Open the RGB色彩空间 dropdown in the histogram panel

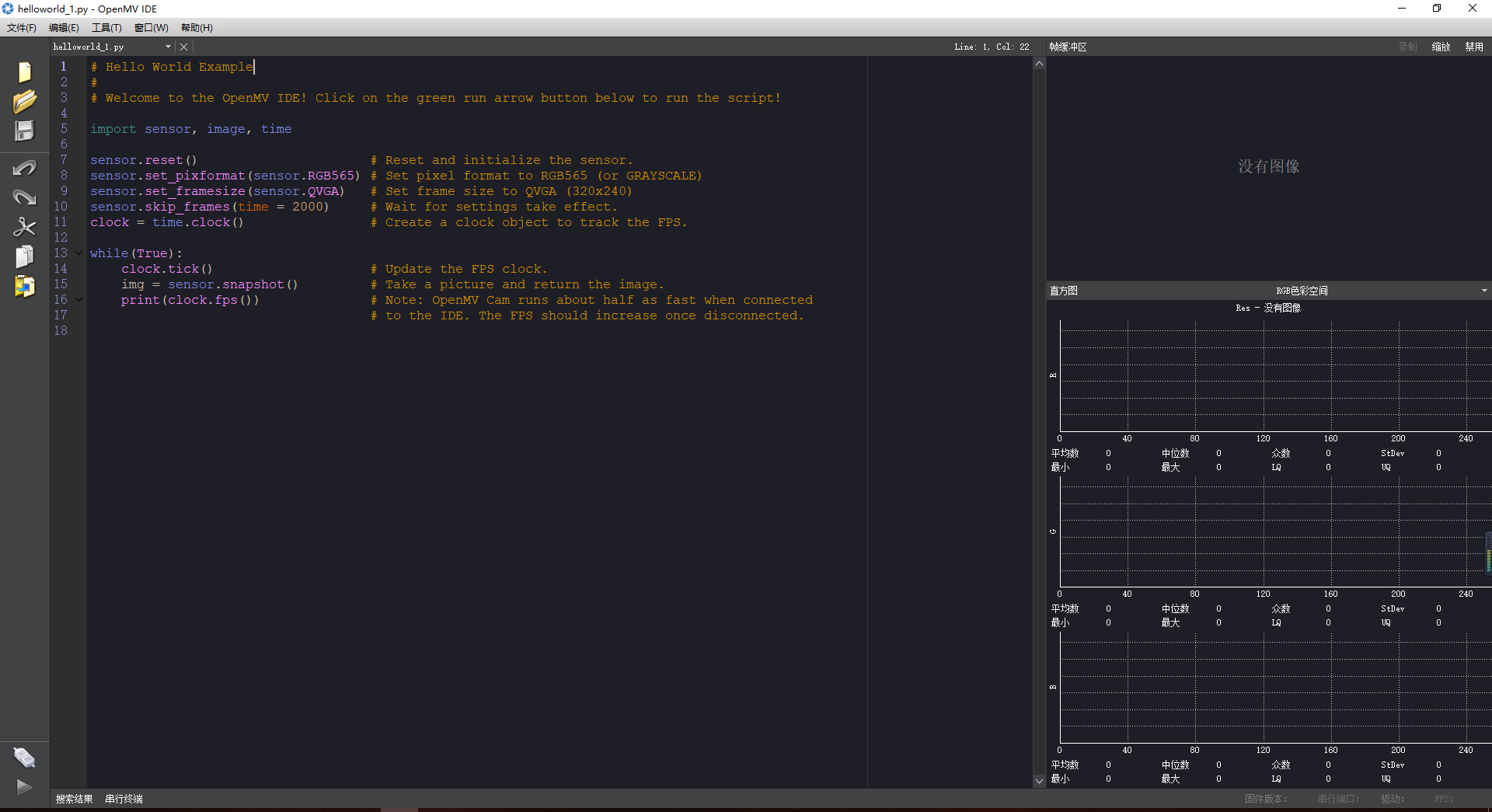pos(1483,290)
